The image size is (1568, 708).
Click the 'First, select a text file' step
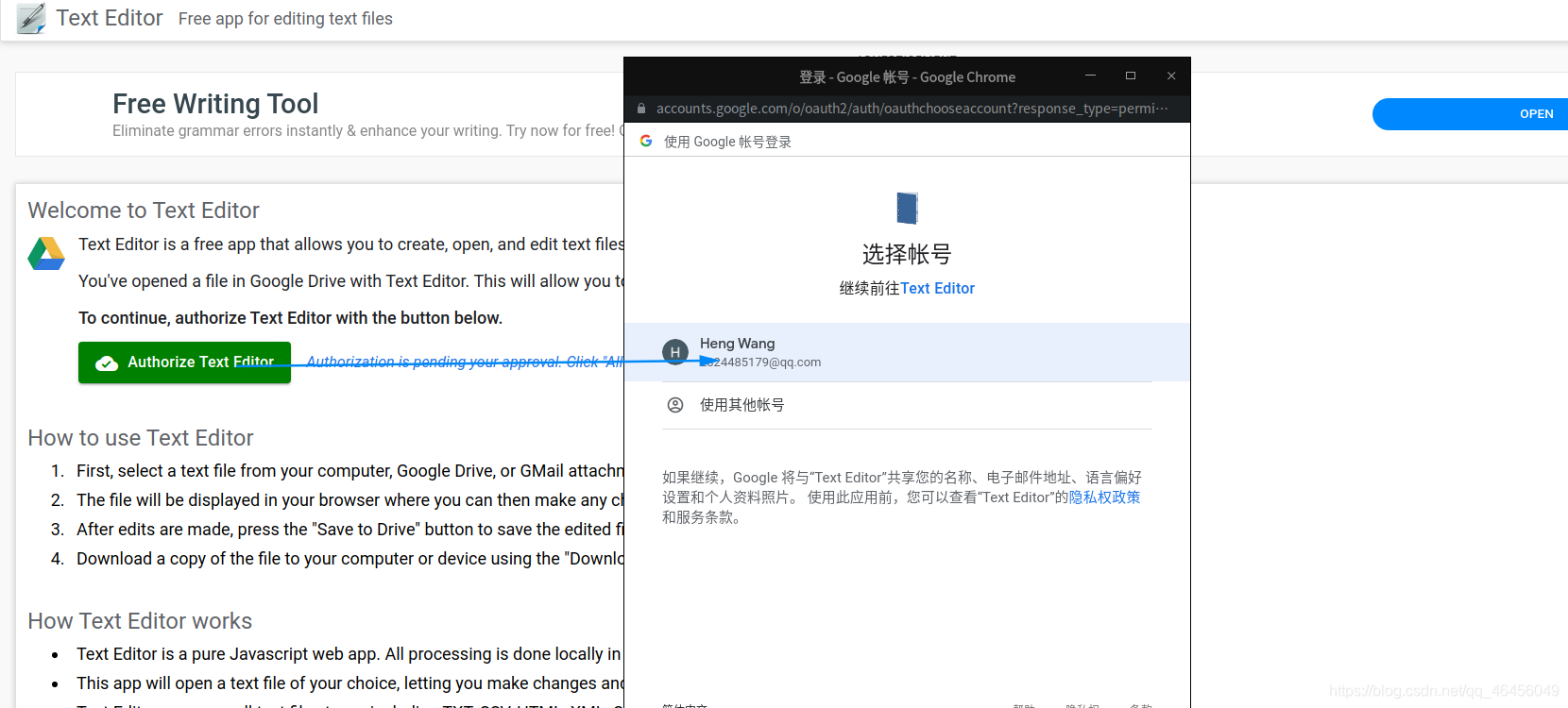[x=349, y=471]
